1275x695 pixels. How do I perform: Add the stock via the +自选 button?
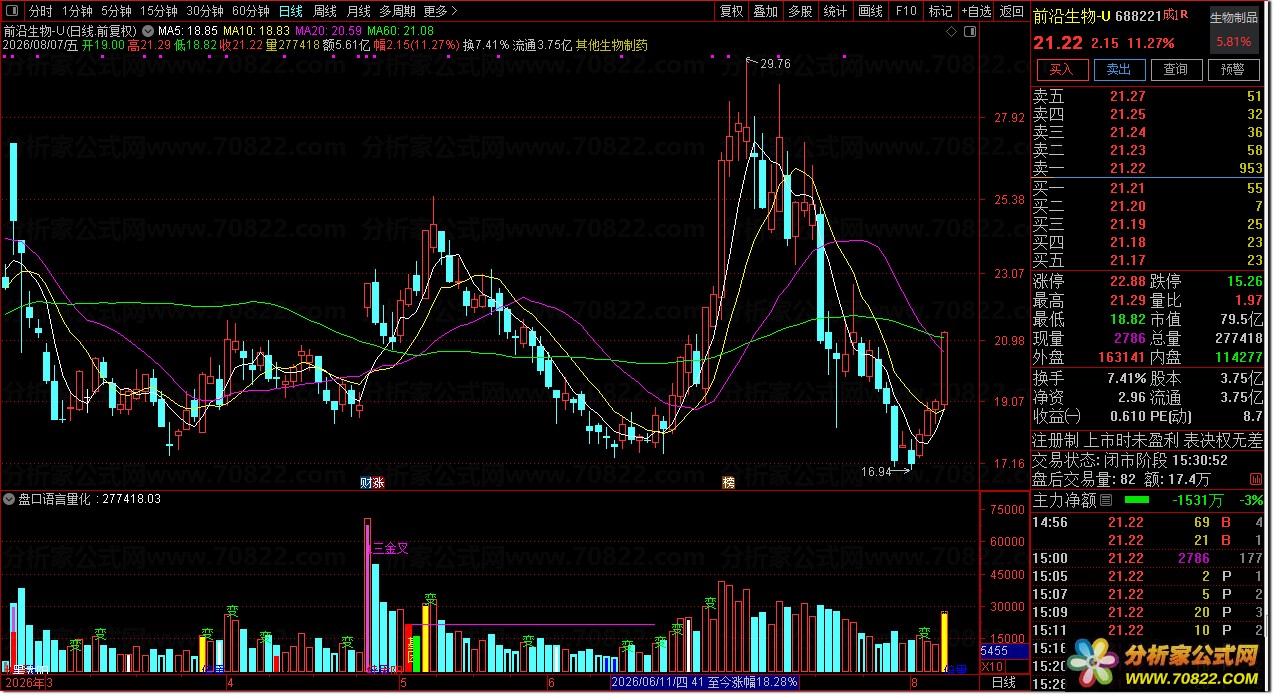coord(976,12)
